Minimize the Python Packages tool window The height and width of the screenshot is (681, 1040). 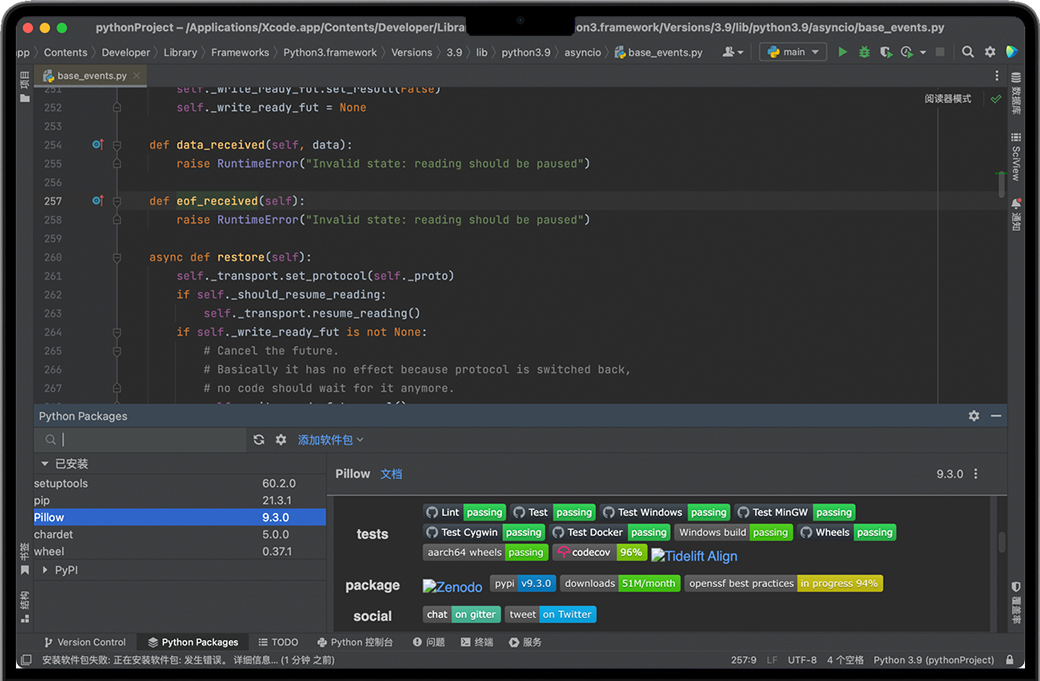(x=996, y=416)
